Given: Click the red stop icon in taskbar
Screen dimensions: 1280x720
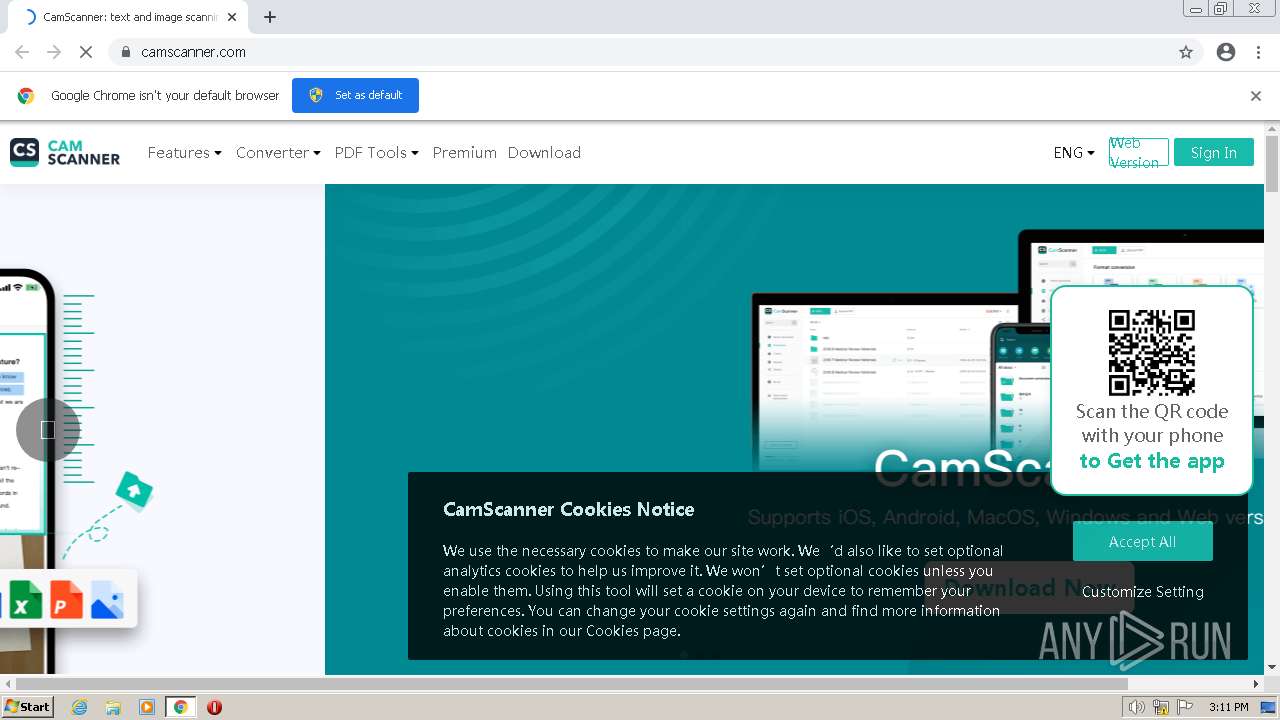Looking at the screenshot, I should pyautogui.click(x=214, y=707).
